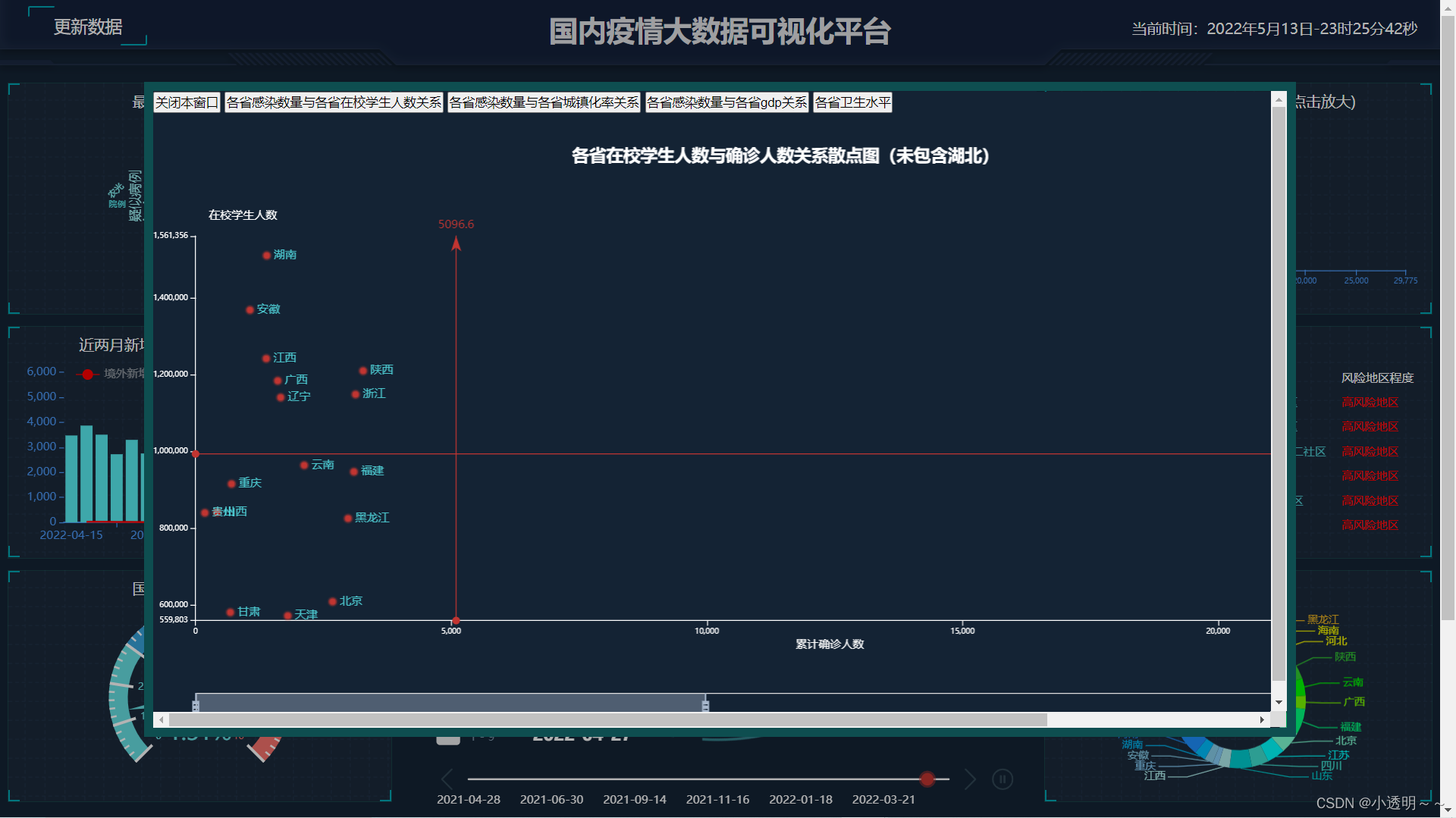Click the scatter chart title text

click(780, 156)
